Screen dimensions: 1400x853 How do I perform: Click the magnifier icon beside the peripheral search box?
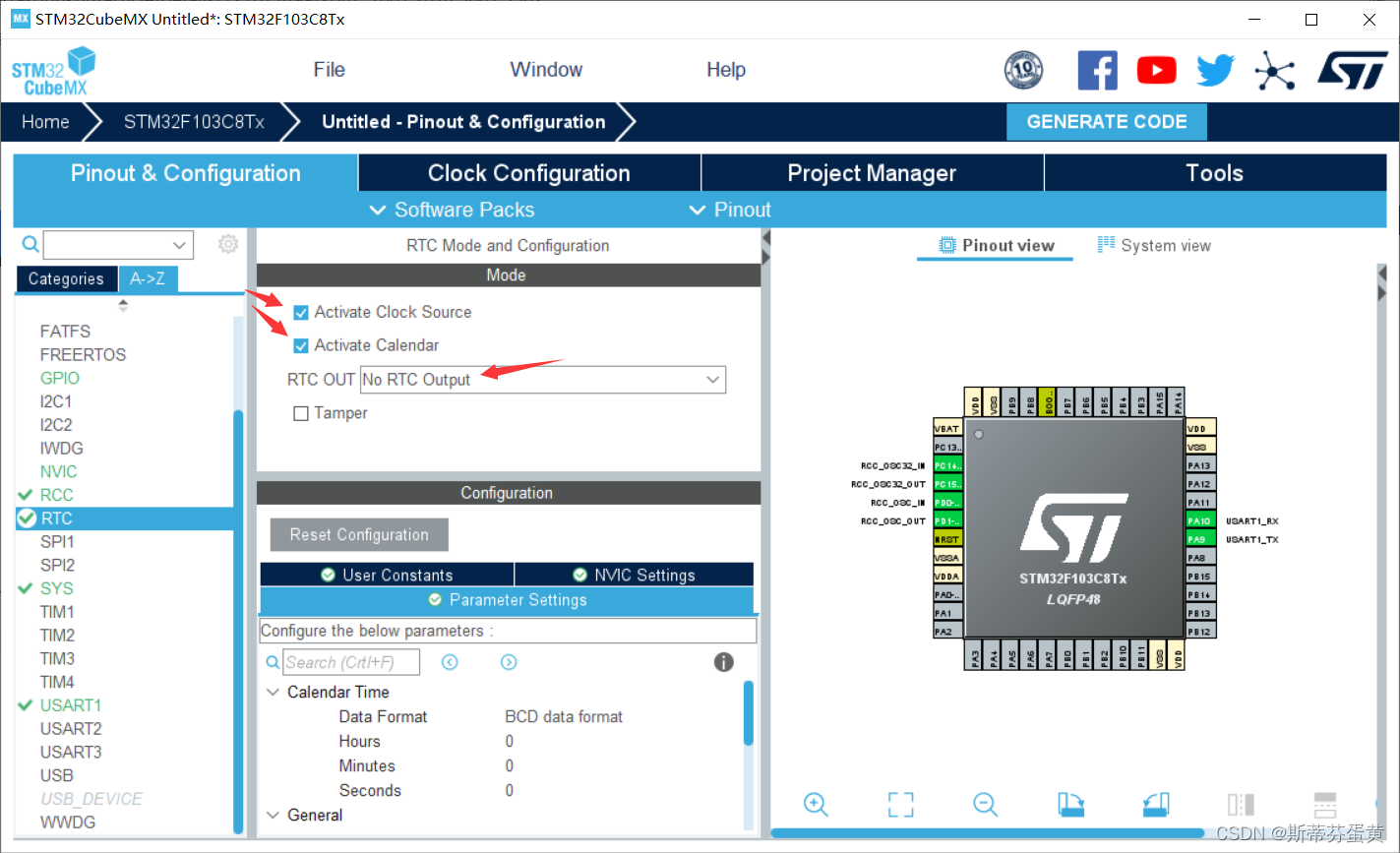coord(30,244)
